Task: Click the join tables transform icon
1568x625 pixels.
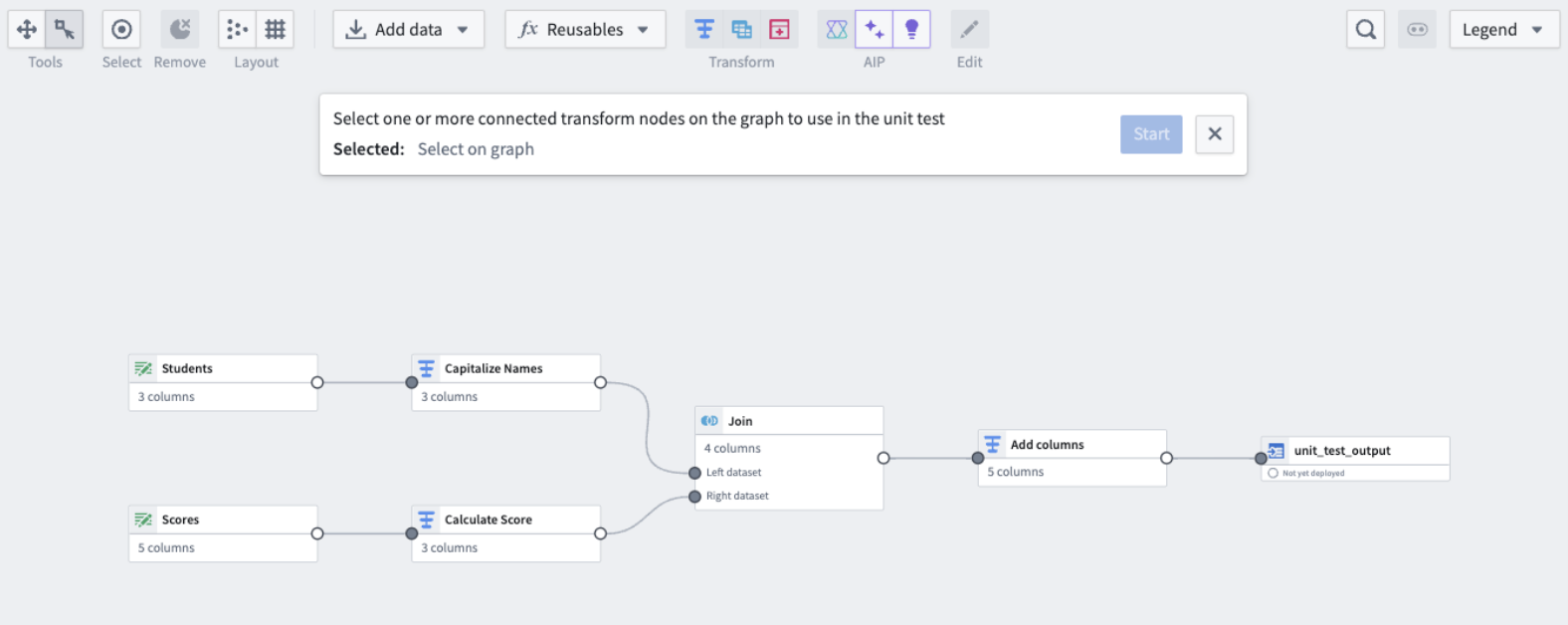Action: coord(742,30)
